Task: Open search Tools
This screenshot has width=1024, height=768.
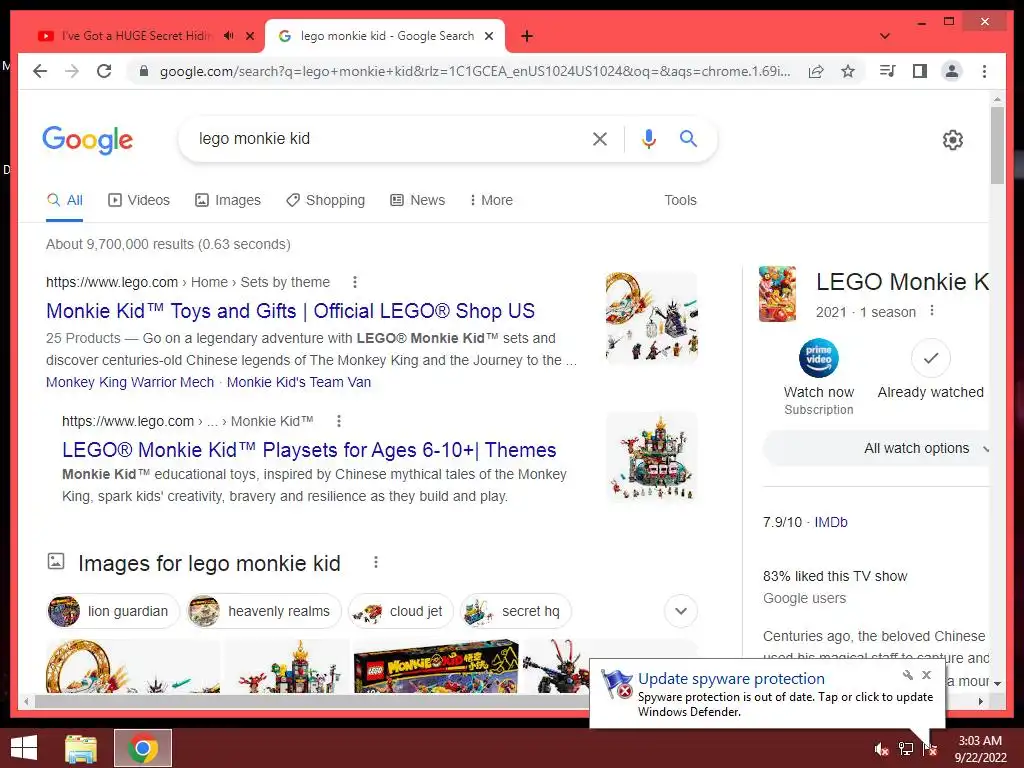Action: click(x=680, y=200)
